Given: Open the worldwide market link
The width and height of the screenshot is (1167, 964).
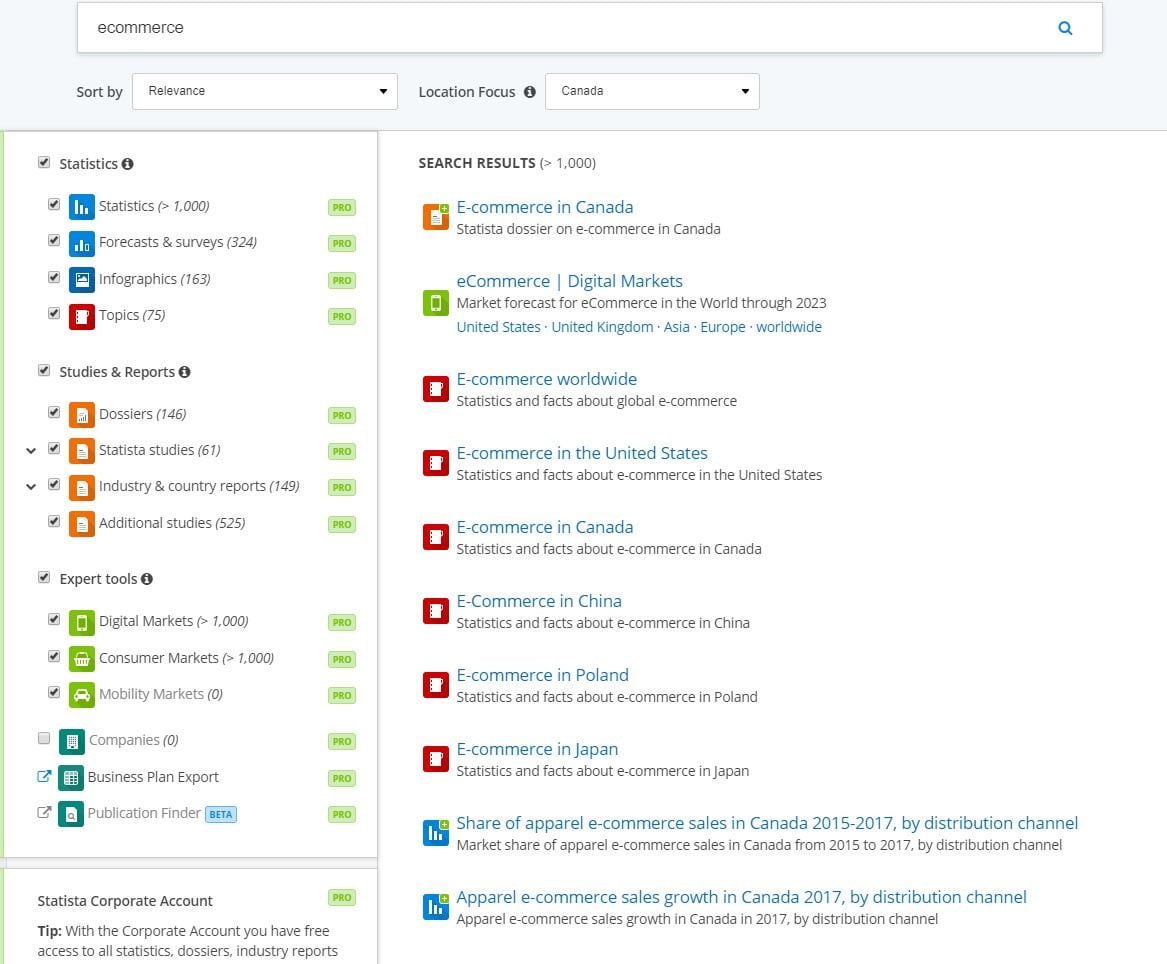Looking at the screenshot, I should pyautogui.click(x=789, y=327).
